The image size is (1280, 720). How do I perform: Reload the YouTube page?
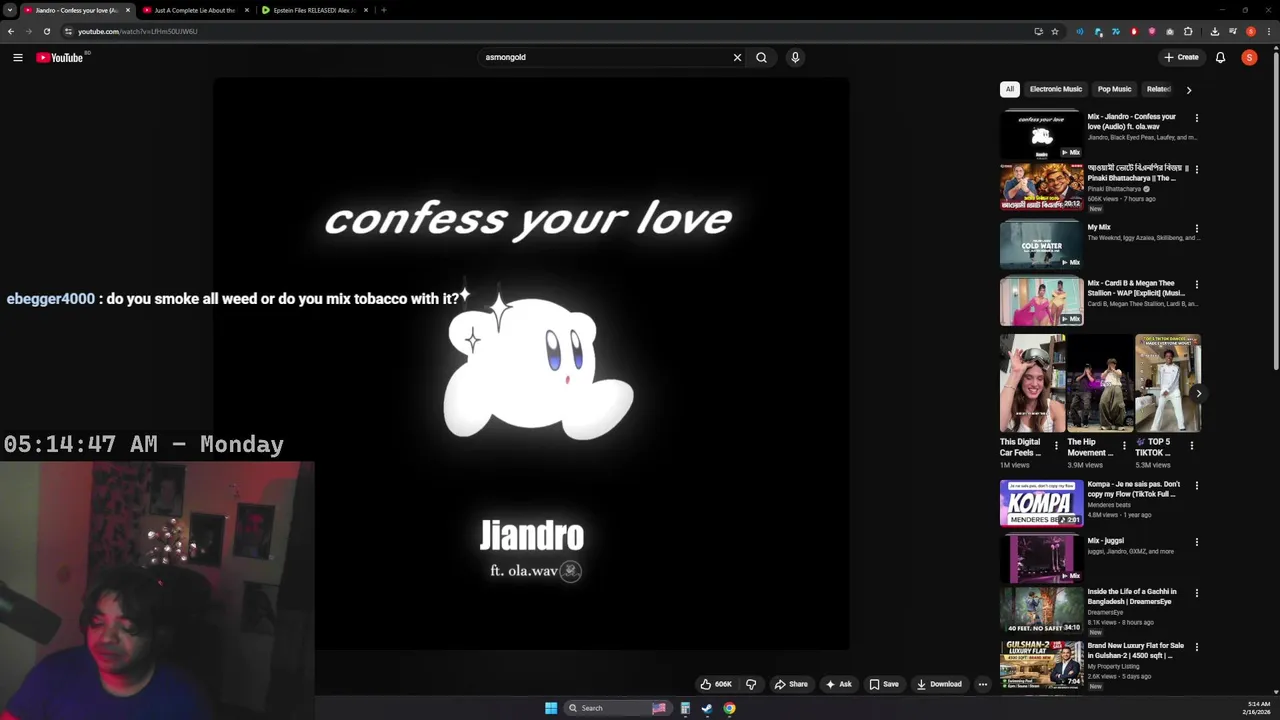tap(46, 31)
